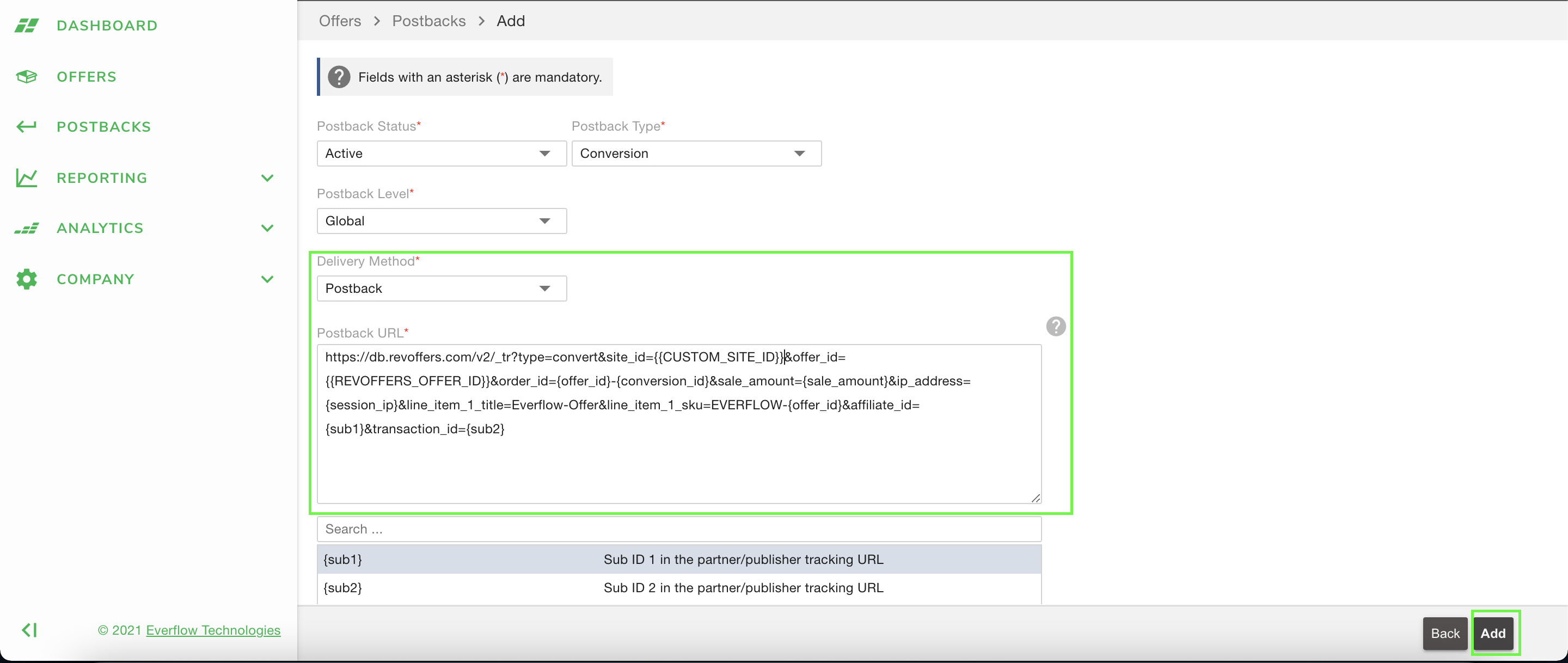The height and width of the screenshot is (663, 1568).
Task: Go to Postbacks breadcrumb link
Action: 428,21
